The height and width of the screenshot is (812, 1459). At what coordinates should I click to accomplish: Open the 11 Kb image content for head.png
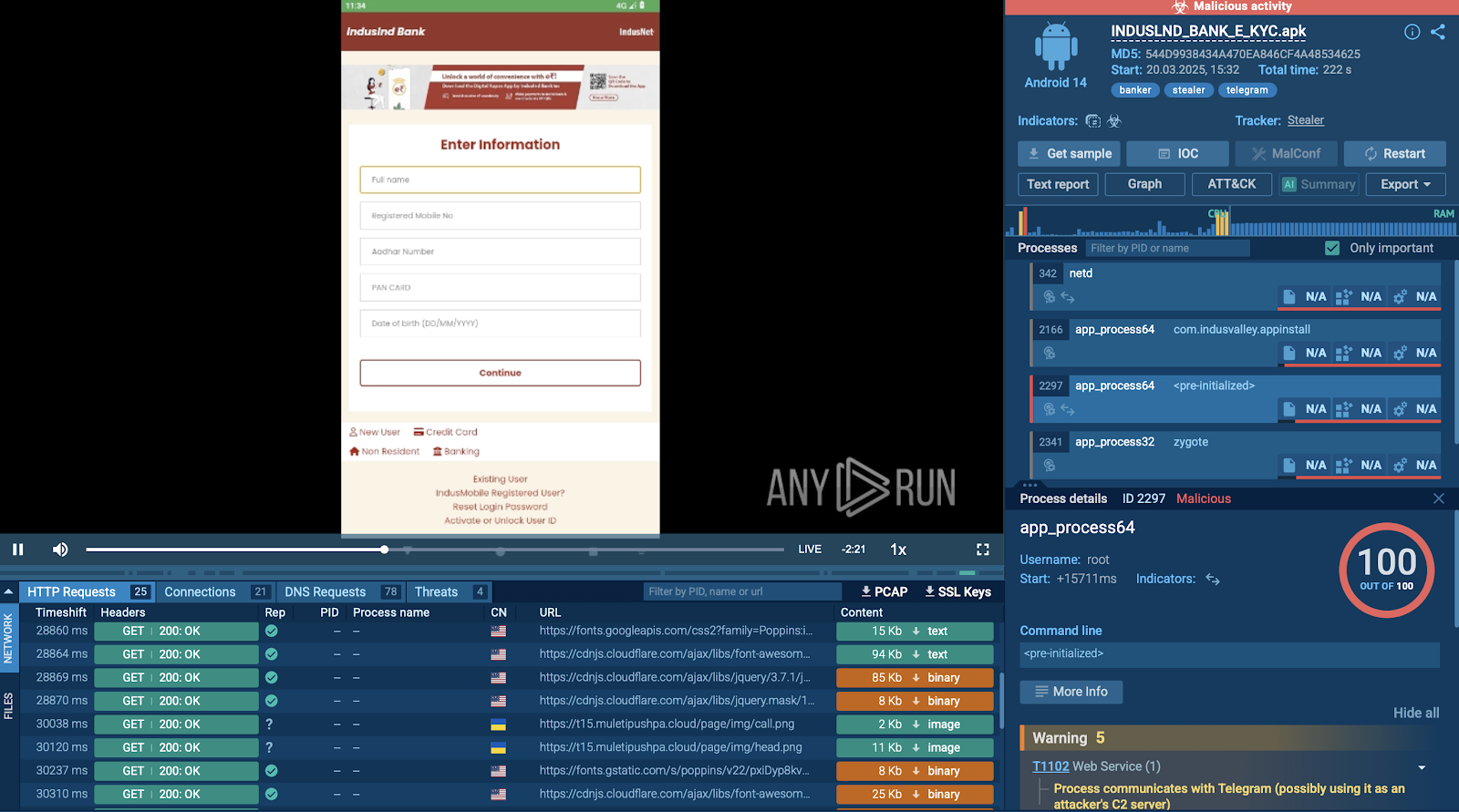click(x=915, y=747)
